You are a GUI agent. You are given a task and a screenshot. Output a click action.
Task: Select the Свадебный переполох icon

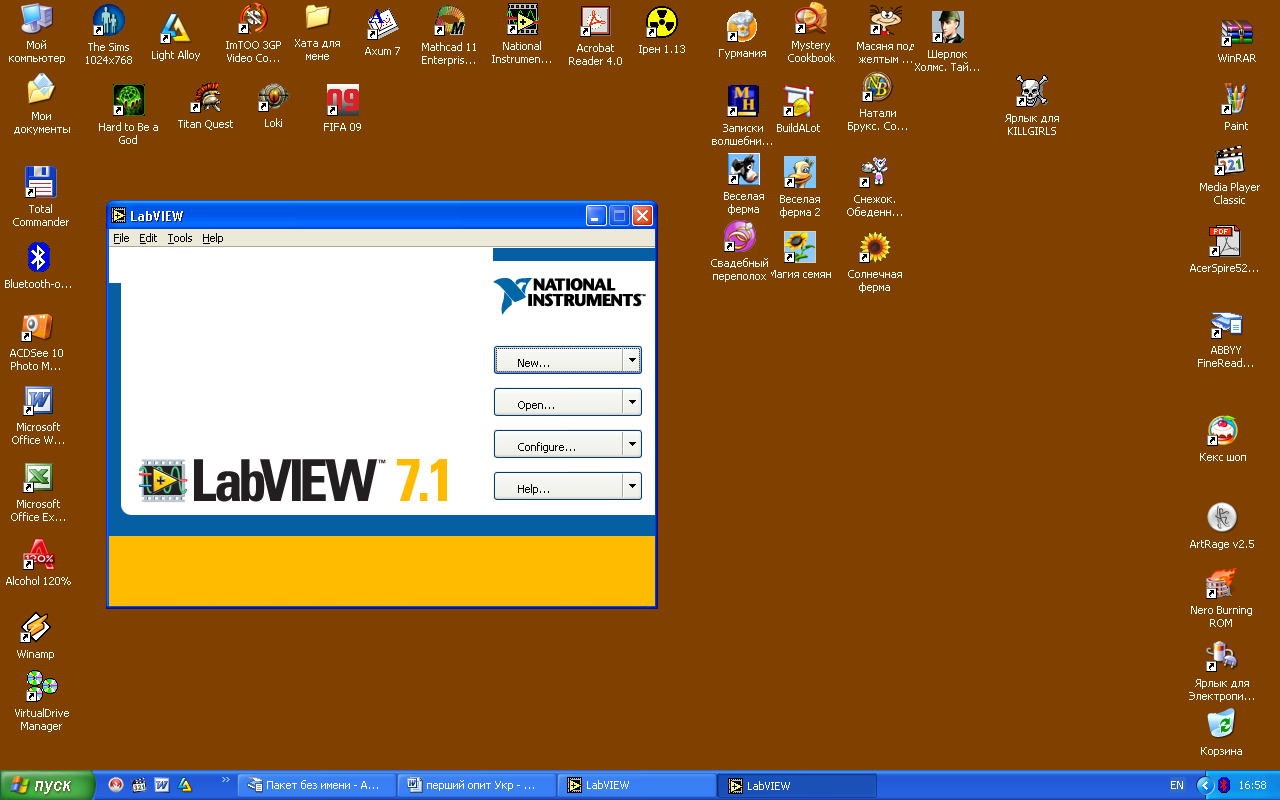739,251
